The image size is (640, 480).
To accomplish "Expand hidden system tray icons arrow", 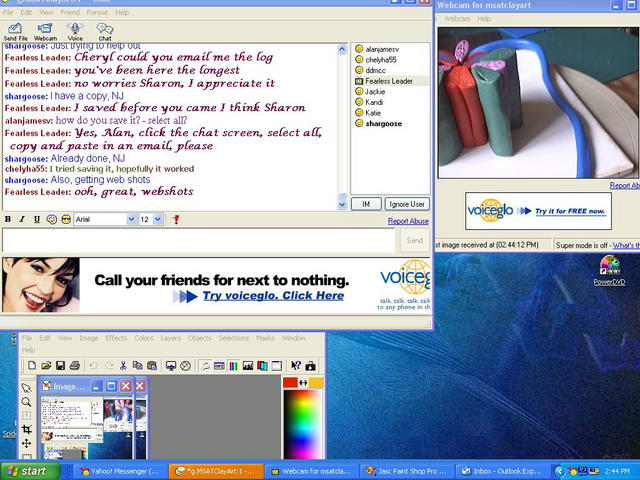I will (560, 471).
